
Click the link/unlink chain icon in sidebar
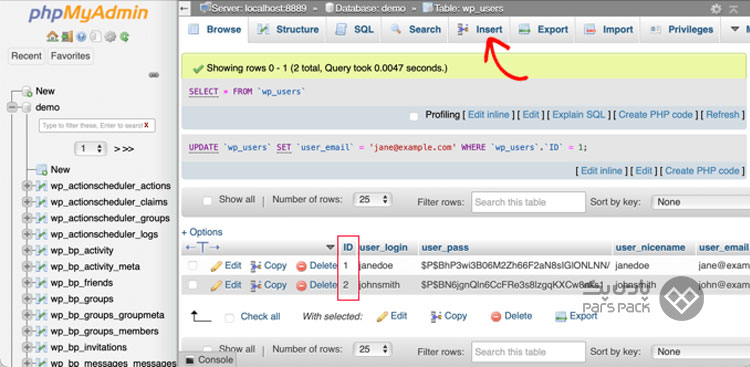[154, 75]
